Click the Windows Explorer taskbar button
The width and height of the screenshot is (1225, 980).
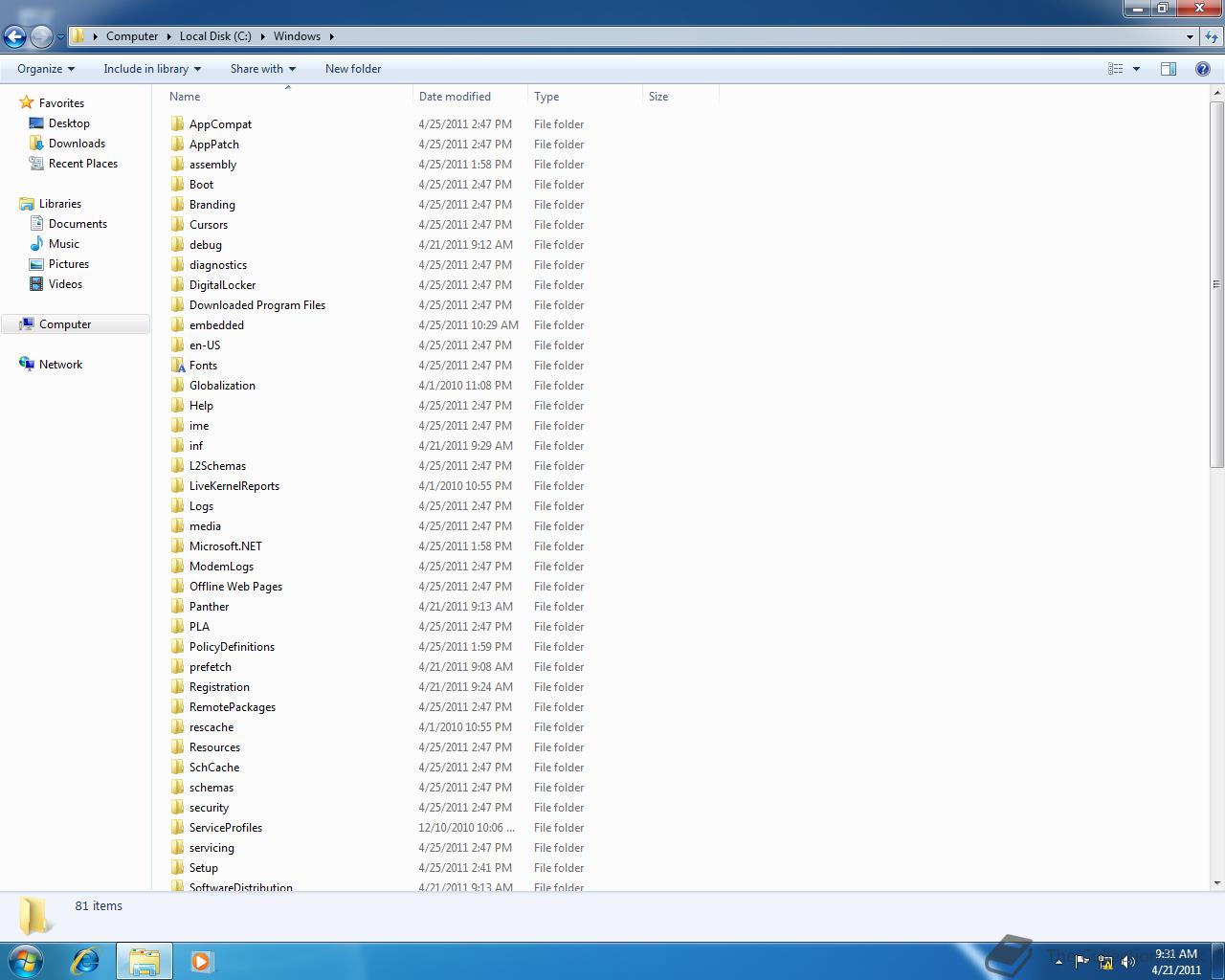[x=145, y=961]
